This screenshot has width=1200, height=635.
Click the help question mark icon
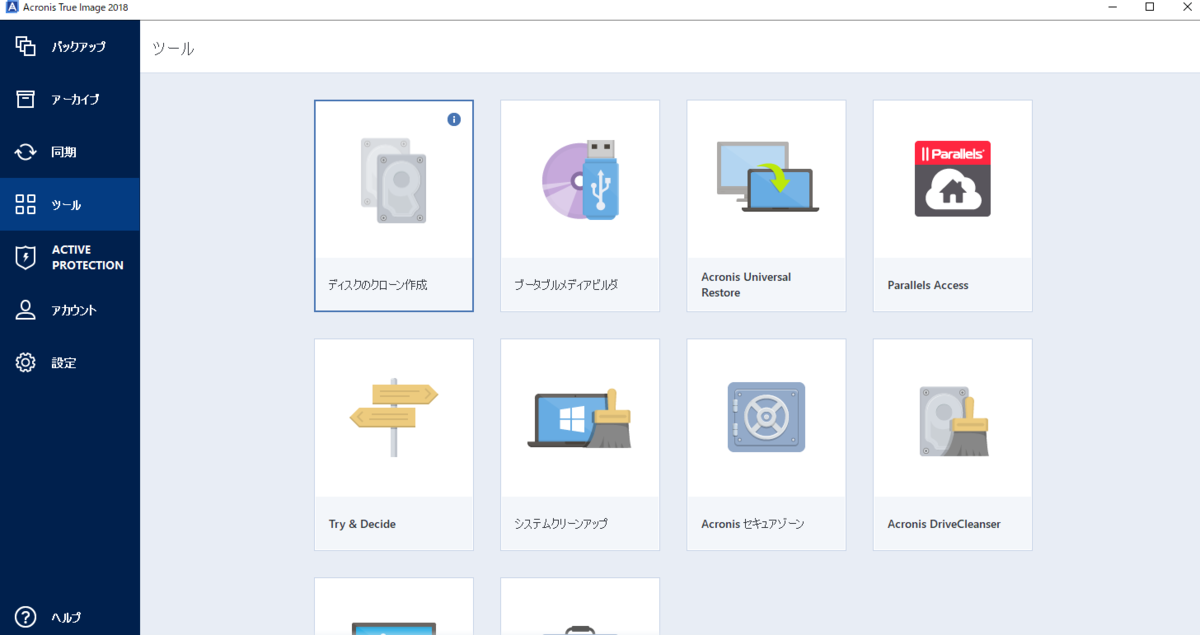pyautogui.click(x=26, y=617)
